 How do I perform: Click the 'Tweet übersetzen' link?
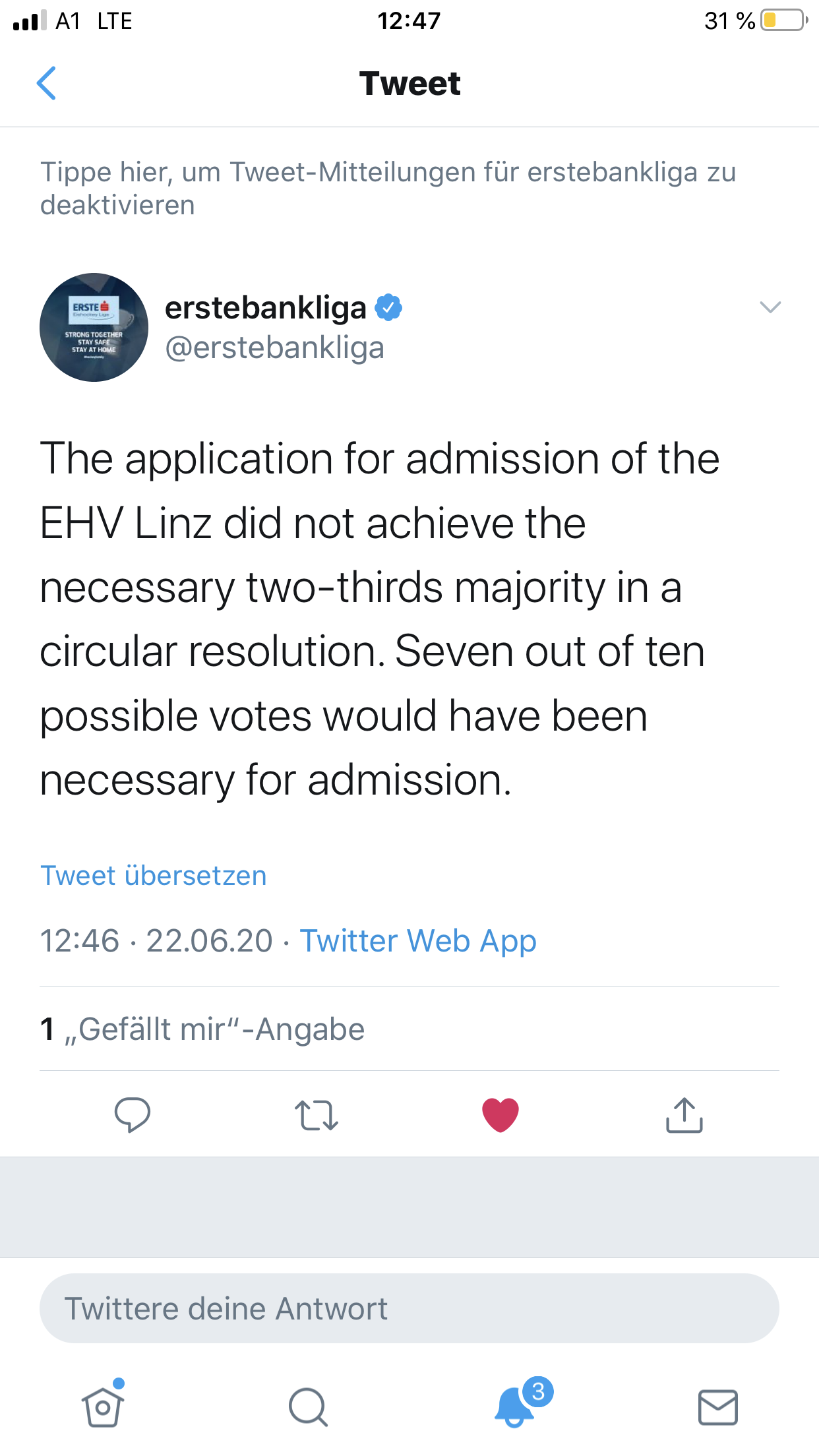click(x=154, y=876)
